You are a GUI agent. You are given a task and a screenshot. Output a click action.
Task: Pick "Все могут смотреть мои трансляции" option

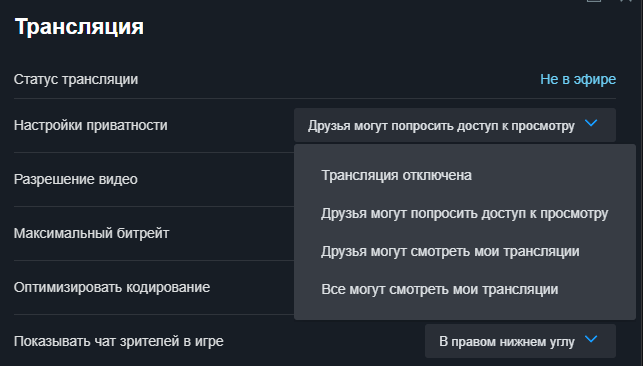point(465,289)
